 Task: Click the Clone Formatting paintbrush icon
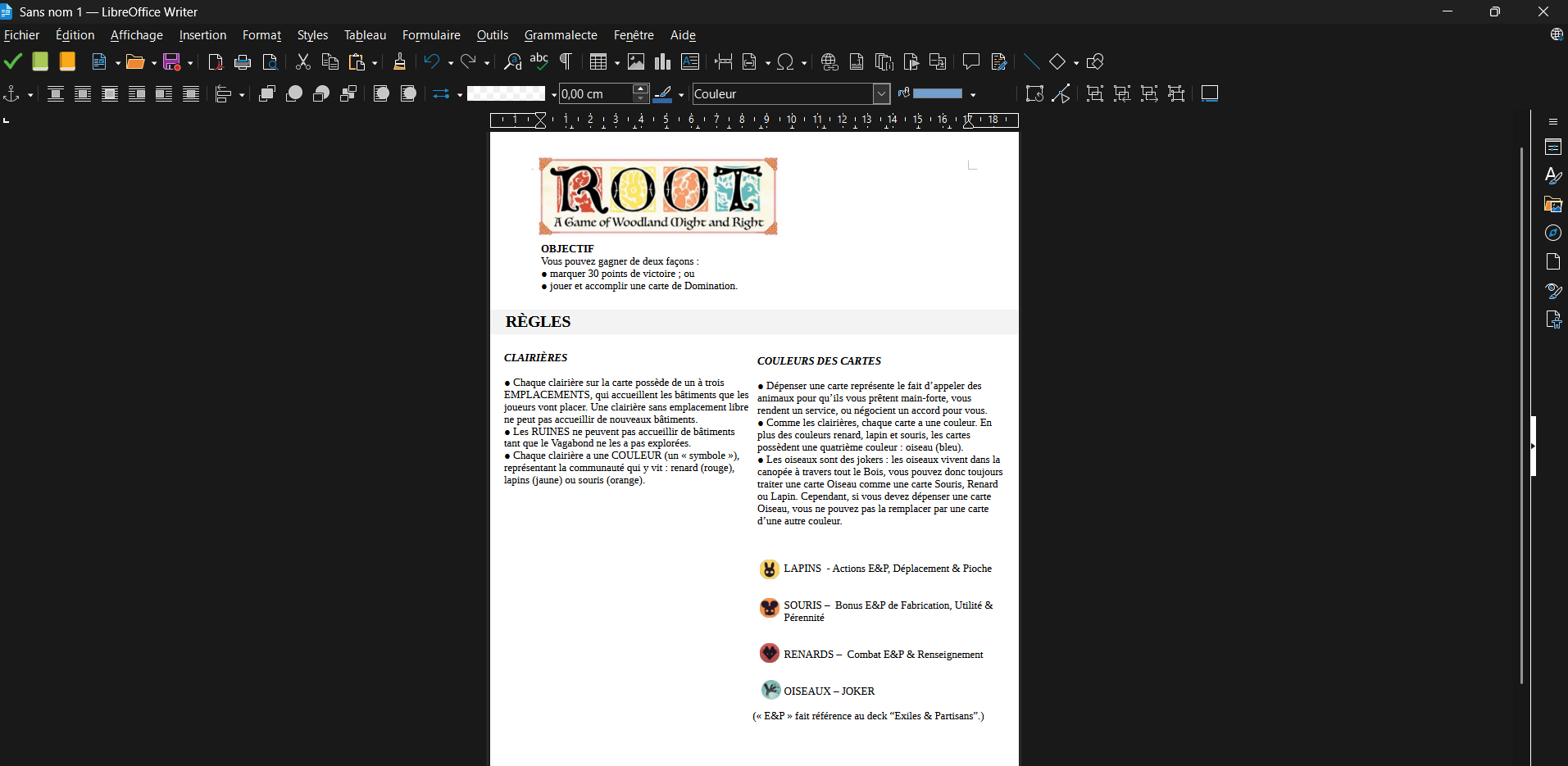[x=399, y=62]
